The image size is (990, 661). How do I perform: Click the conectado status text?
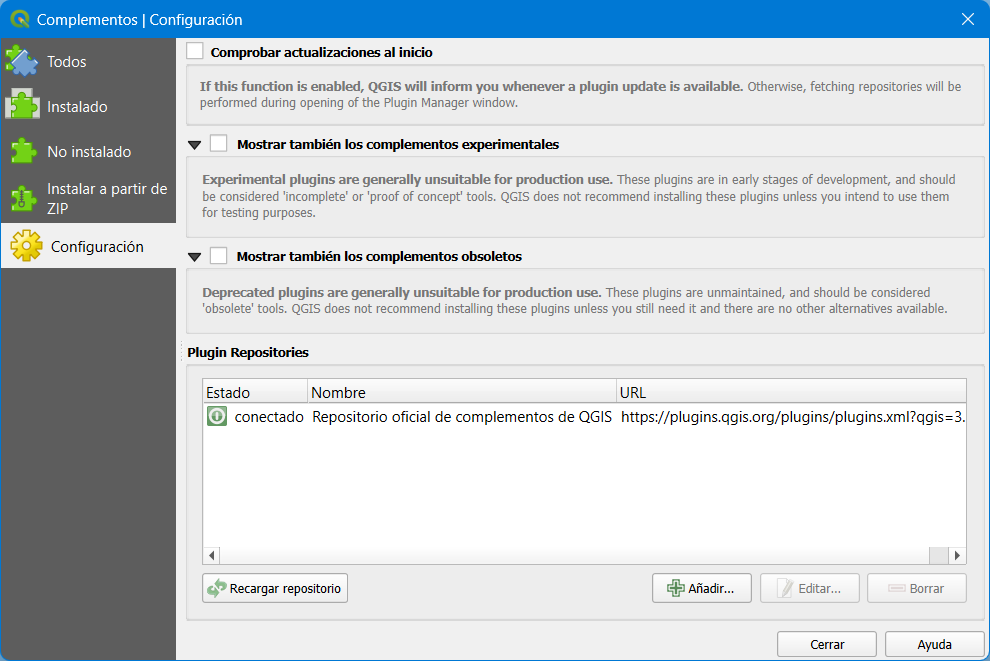(269, 417)
